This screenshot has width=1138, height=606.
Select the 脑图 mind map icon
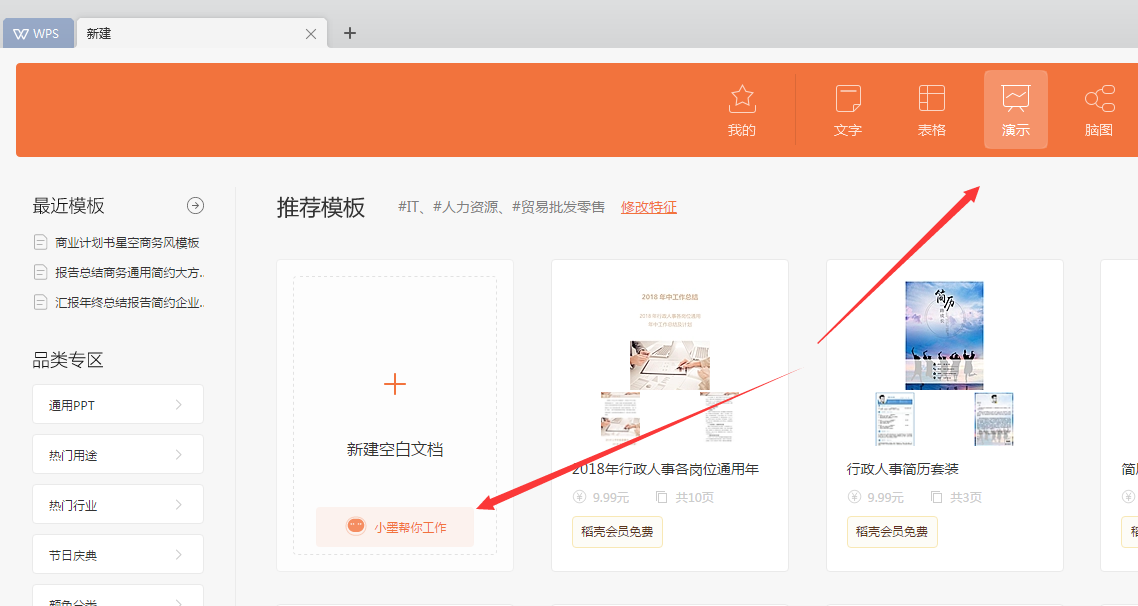pyautogui.click(x=1099, y=99)
